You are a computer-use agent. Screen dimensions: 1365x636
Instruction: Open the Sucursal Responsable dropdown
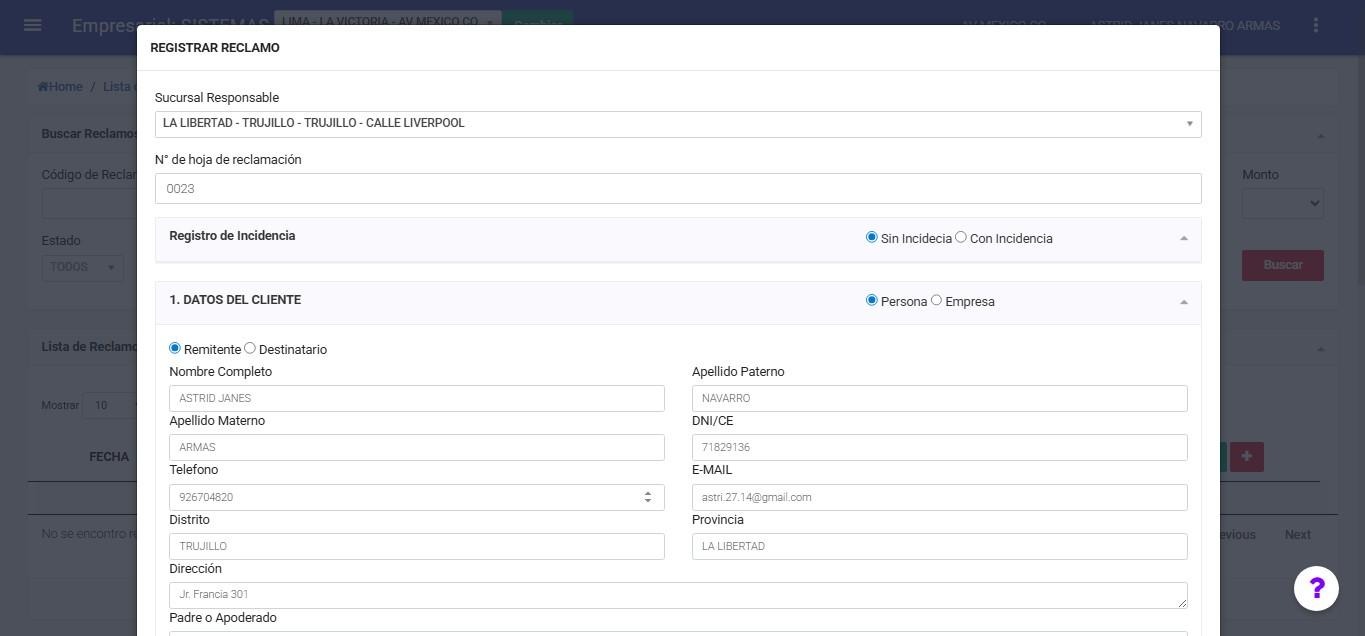pyautogui.click(x=677, y=124)
